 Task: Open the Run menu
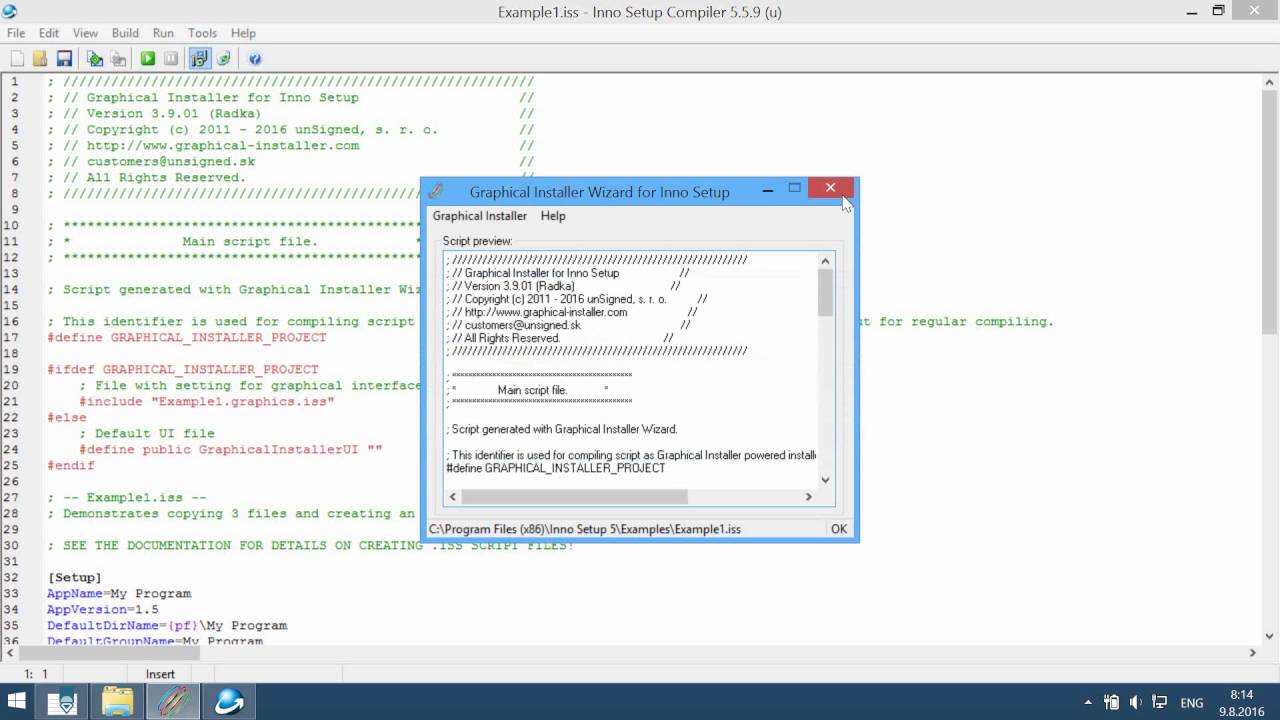coord(163,32)
